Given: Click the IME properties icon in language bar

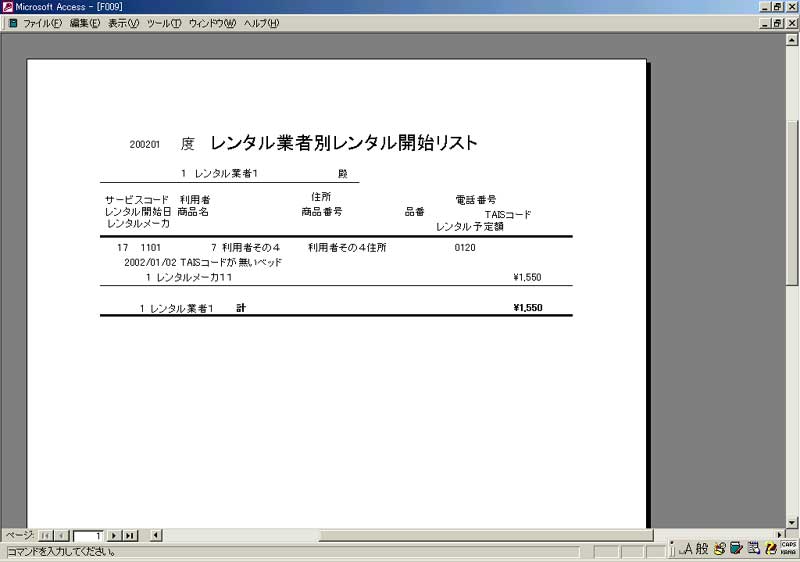Looking at the screenshot, I should pyautogui.click(x=752, y=548).
